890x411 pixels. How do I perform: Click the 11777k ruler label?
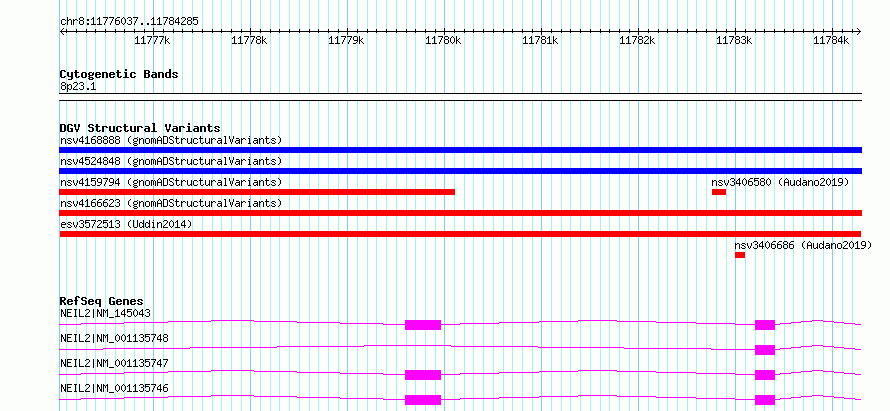pyautogui.click(x=152, y=40)
